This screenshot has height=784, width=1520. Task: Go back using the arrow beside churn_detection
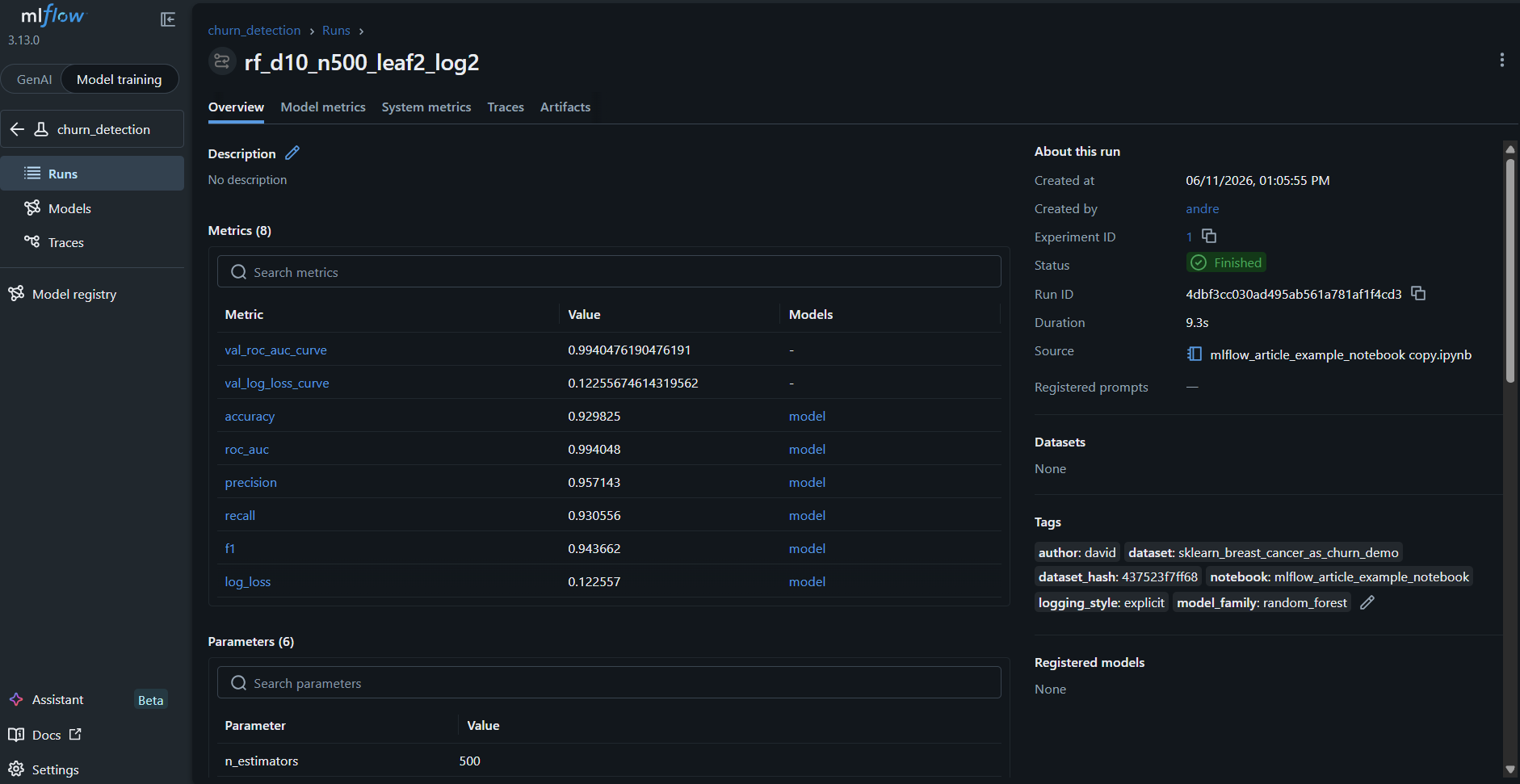17,129
